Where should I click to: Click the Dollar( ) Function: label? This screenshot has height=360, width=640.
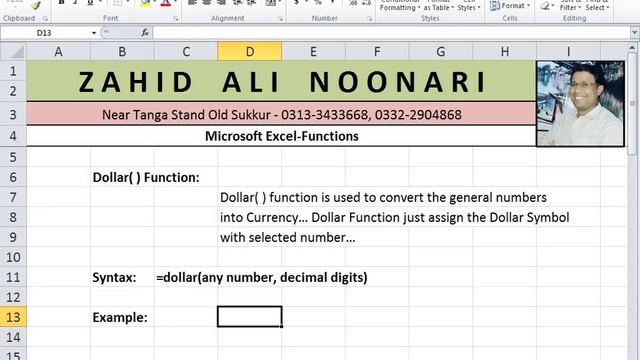(146, 178)
